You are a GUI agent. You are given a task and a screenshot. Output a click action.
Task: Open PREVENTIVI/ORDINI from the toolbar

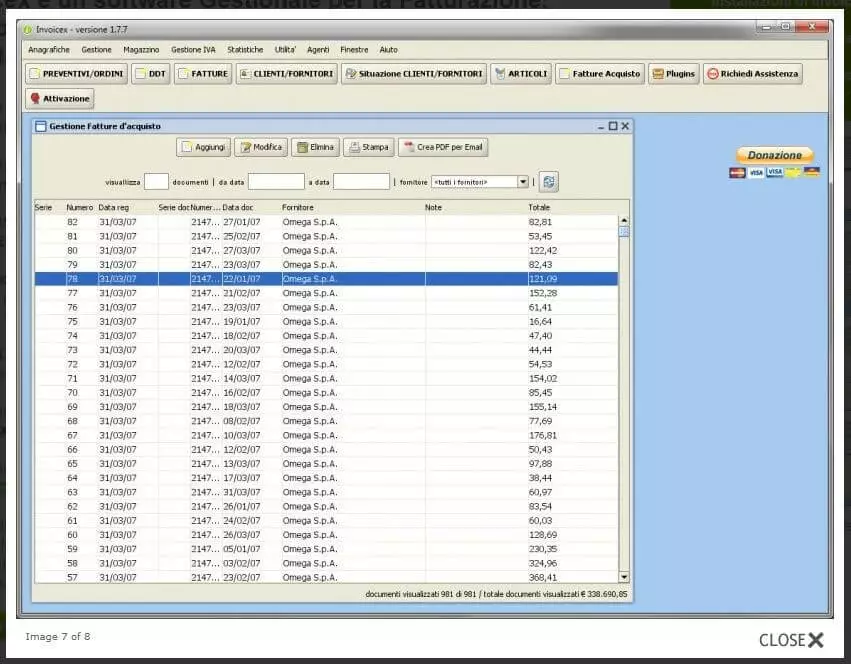coord(76,74)
